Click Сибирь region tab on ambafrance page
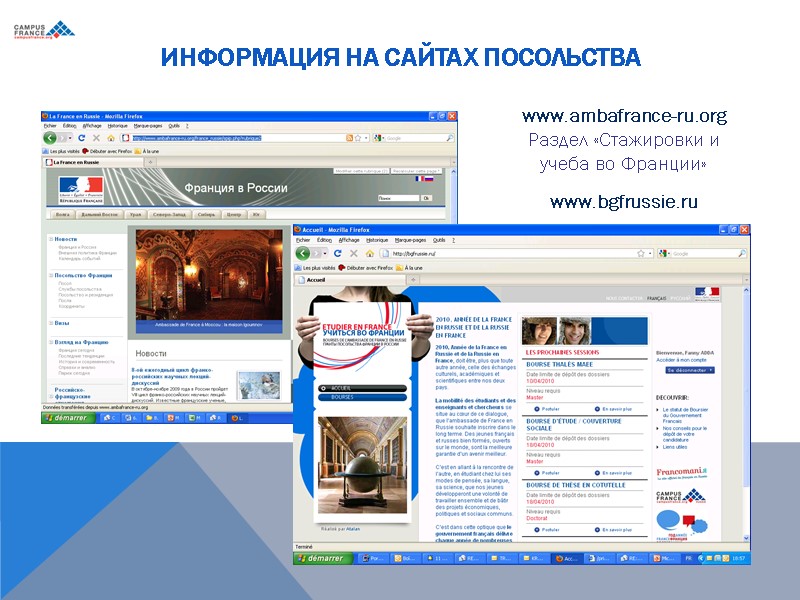Image resolution: width=800 pixels, height=600 pixels. (x=206, y=214)
